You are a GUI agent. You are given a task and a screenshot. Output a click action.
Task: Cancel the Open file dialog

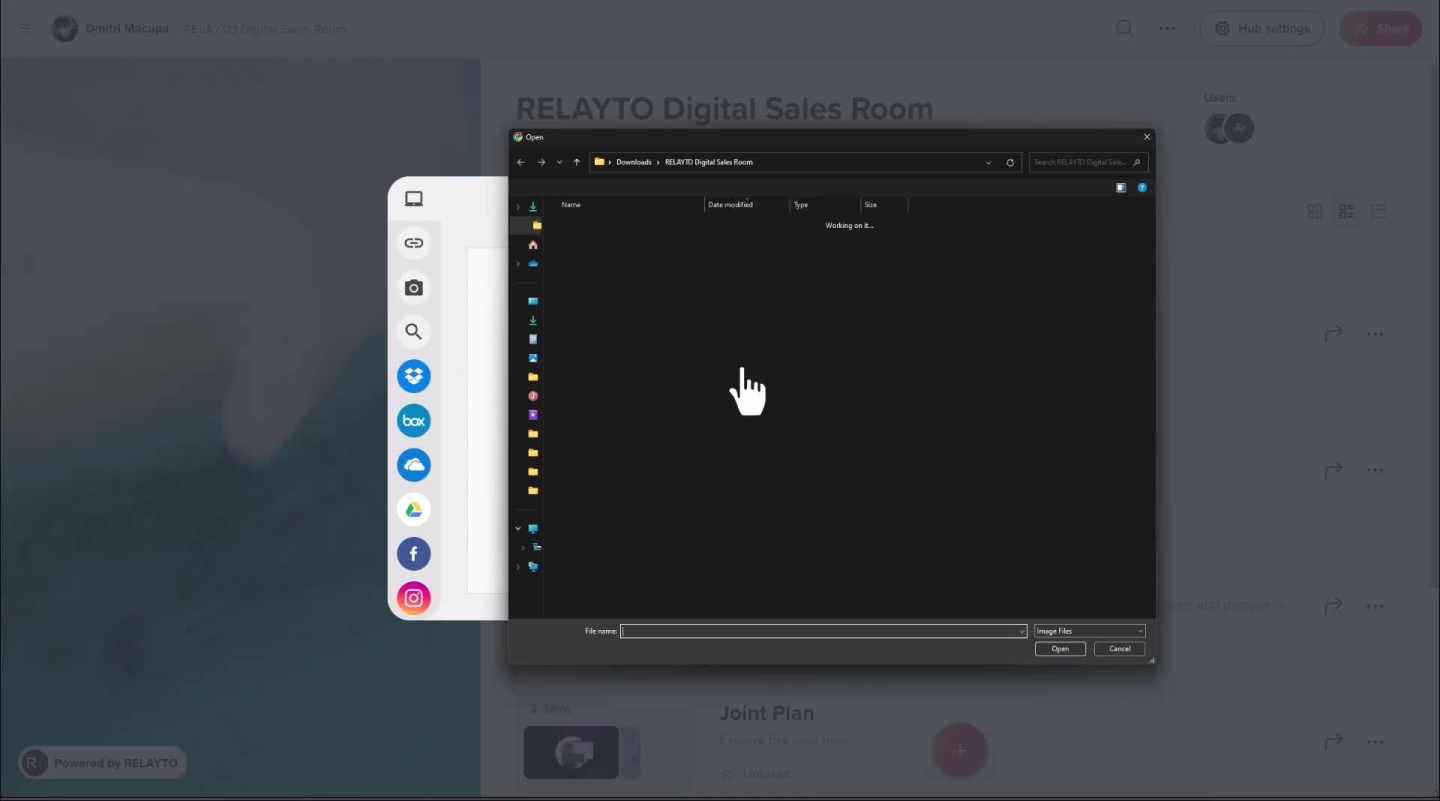tap(1119, 648)
